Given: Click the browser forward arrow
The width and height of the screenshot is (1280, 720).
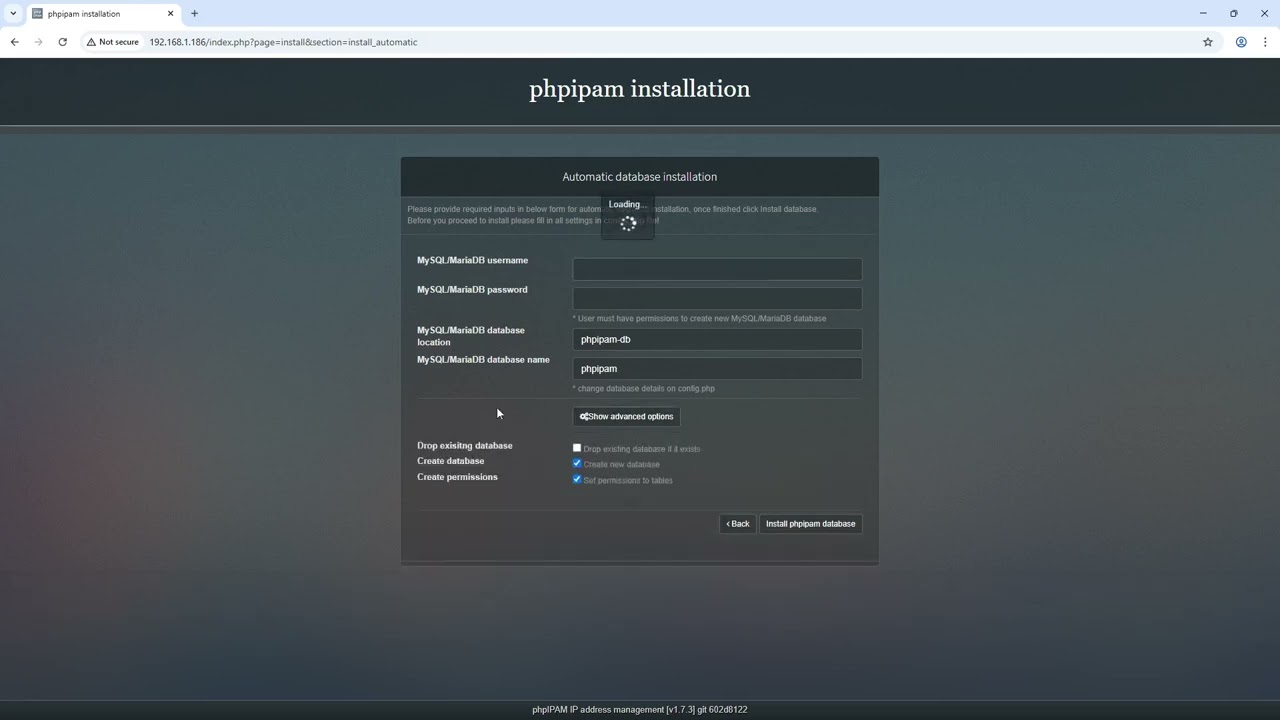Looking at the screenshot, I should (38, 42).
